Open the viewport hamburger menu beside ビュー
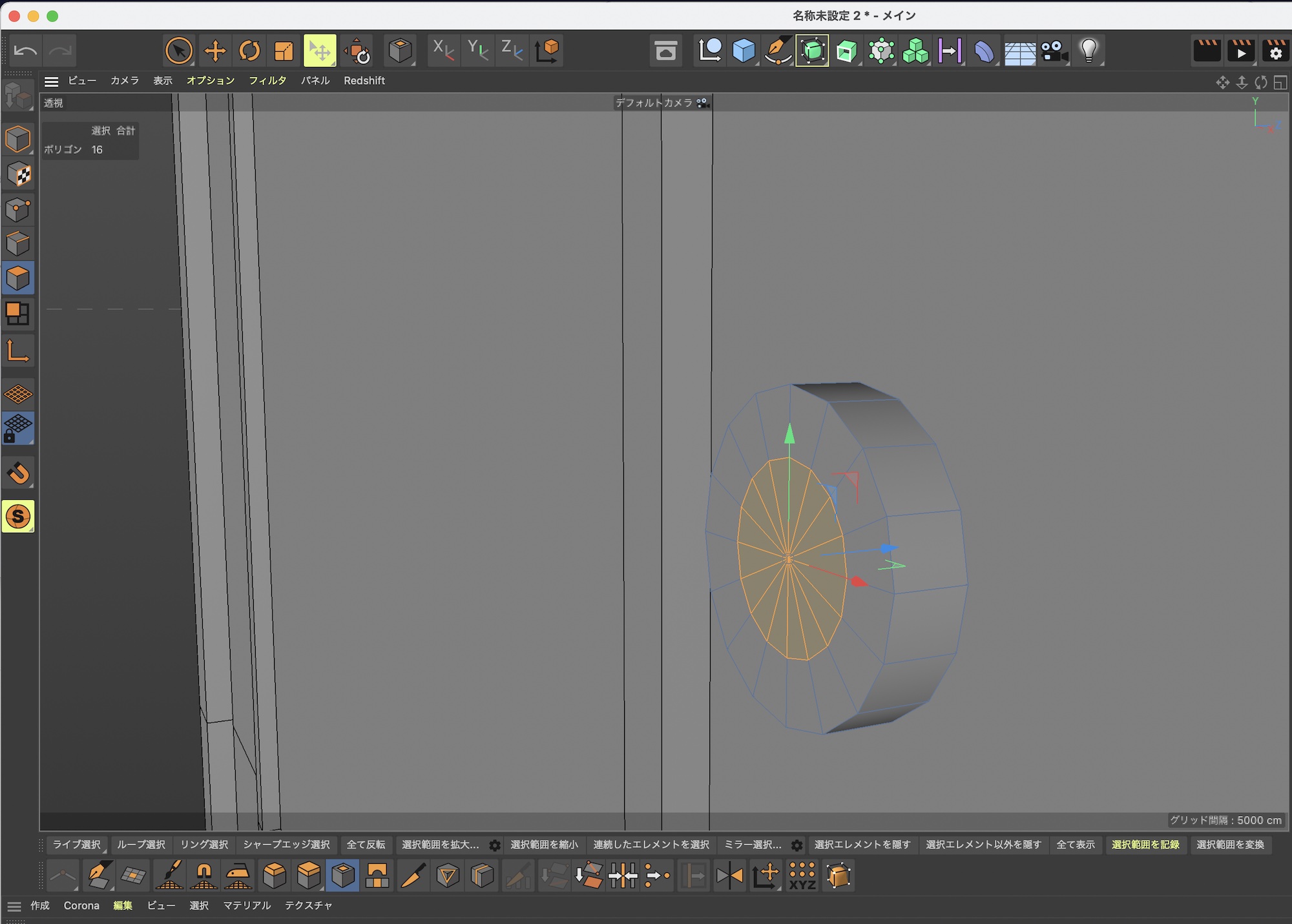This screenshot has width=1292, height=924. click(51, 81)
